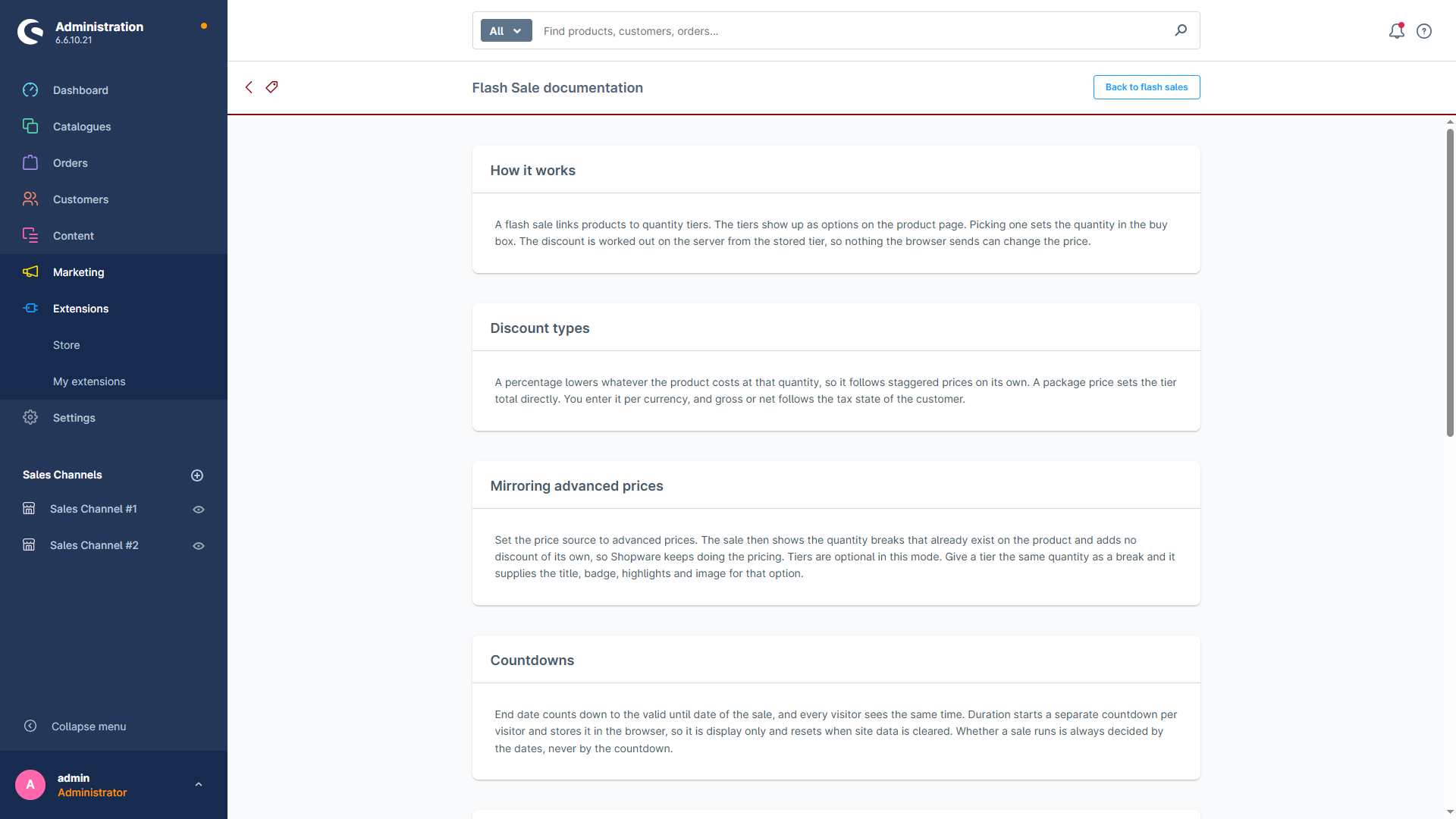Toggle visibility eye for Sales Channel #1

(199, 510)
